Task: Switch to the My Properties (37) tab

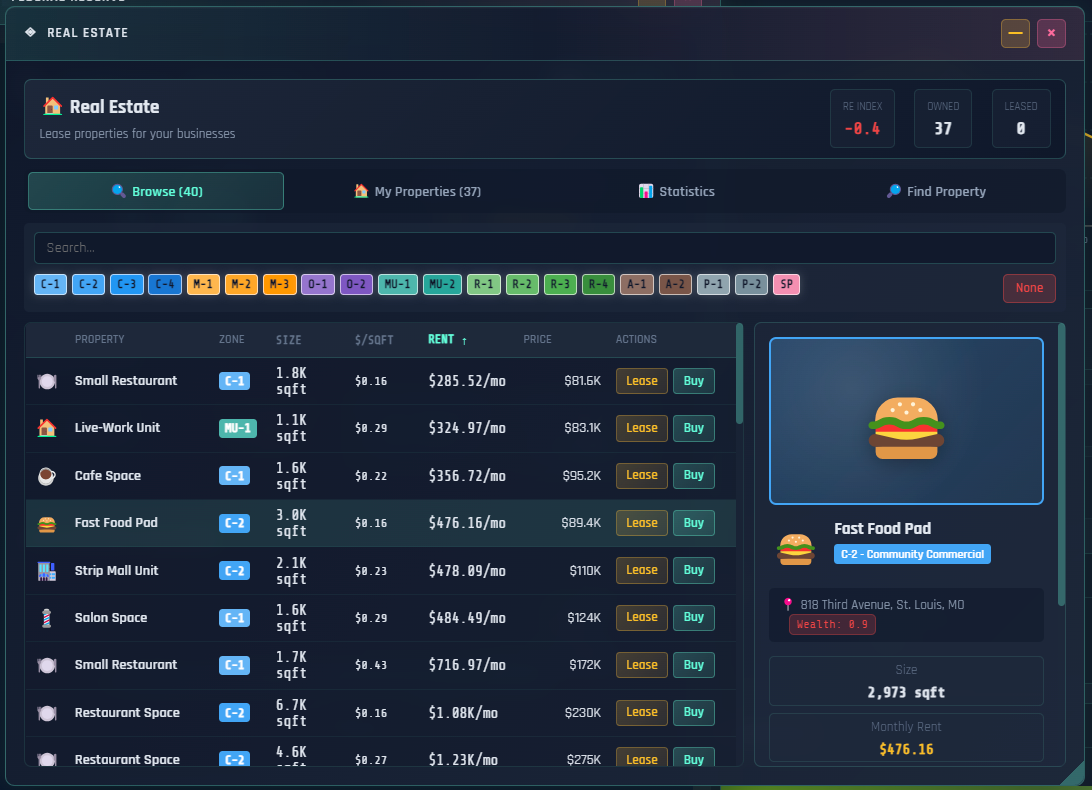Action: (x=417, y=191)
